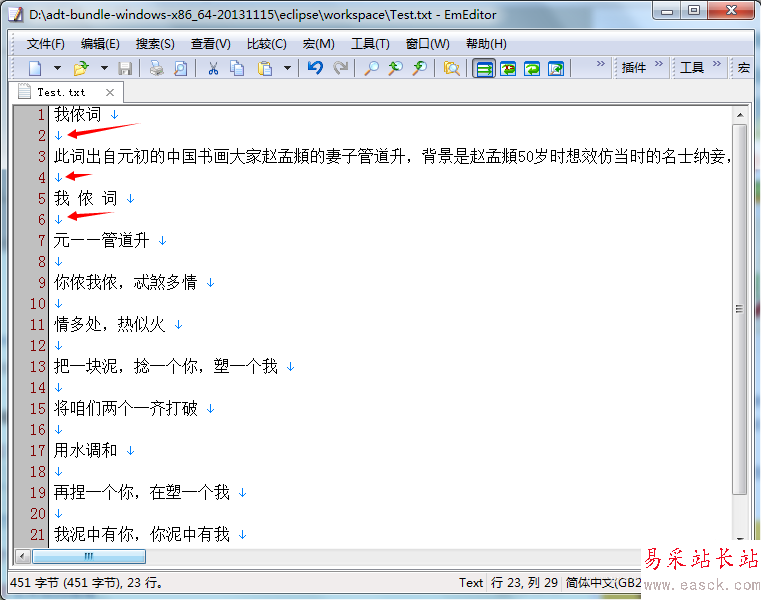Click the text 我侬词 on line 1

pos(77,115)
